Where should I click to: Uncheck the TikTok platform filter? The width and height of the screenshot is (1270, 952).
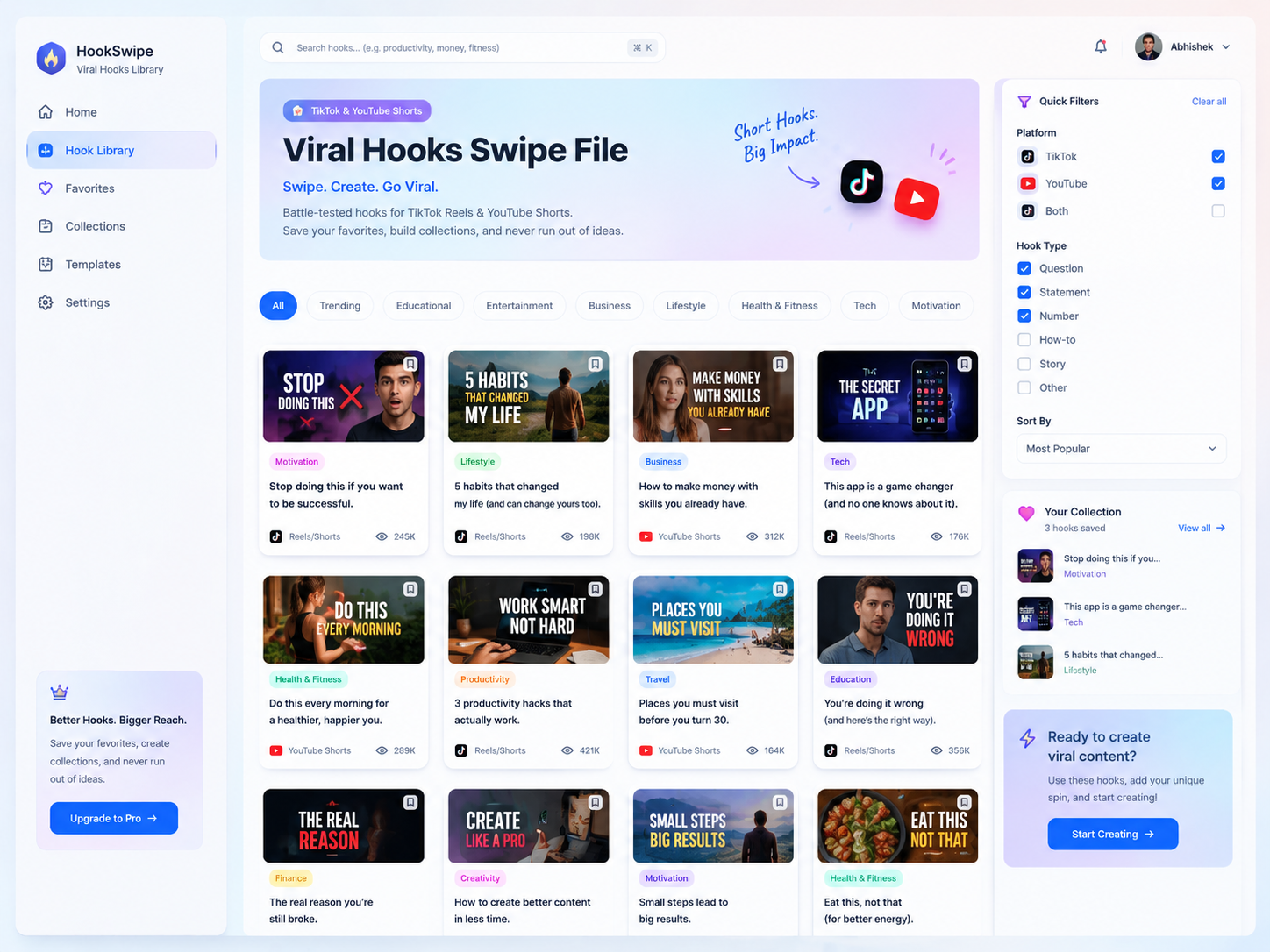click(x=1218, y=156)
